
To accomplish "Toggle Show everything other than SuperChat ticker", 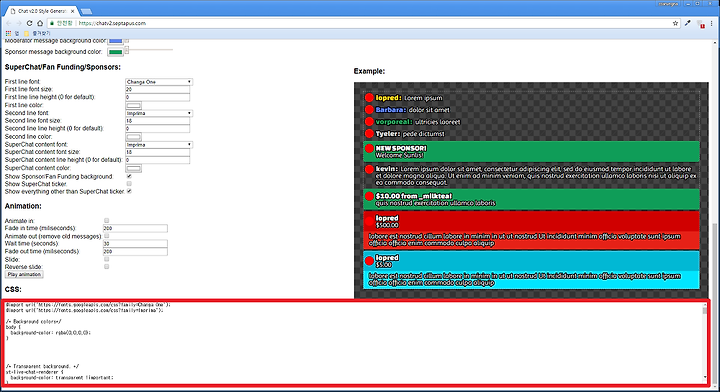I will pos(129,191).
